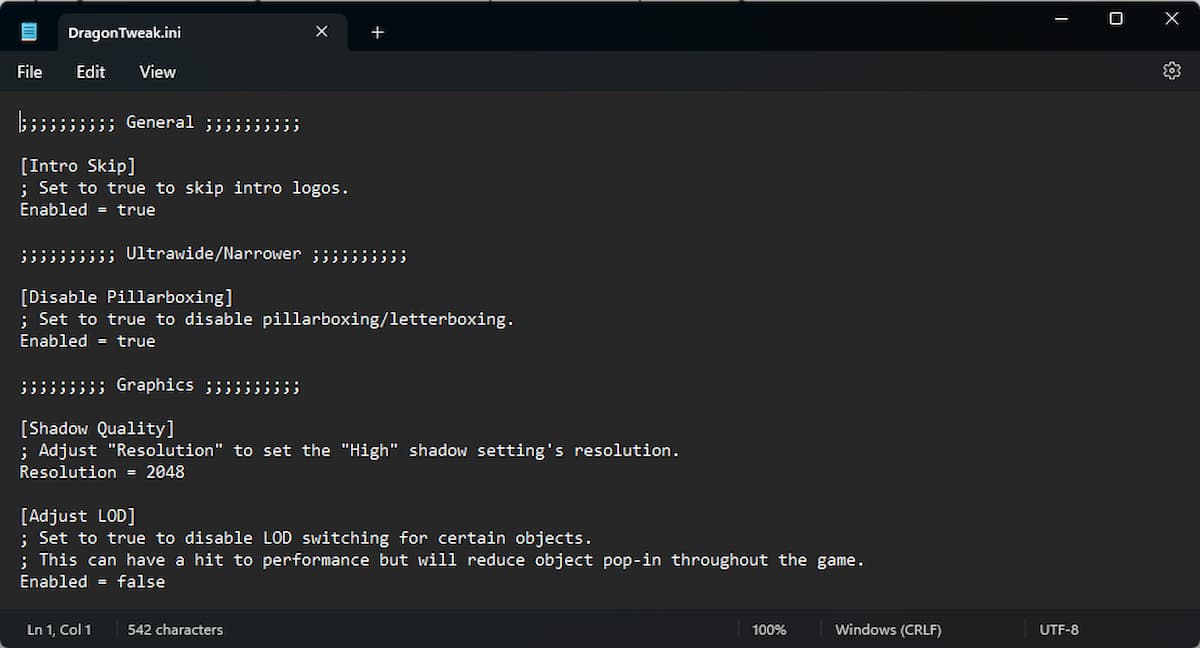Close the DragonTweak.ini tab
1200x648 pixels.
pos(322,32)
